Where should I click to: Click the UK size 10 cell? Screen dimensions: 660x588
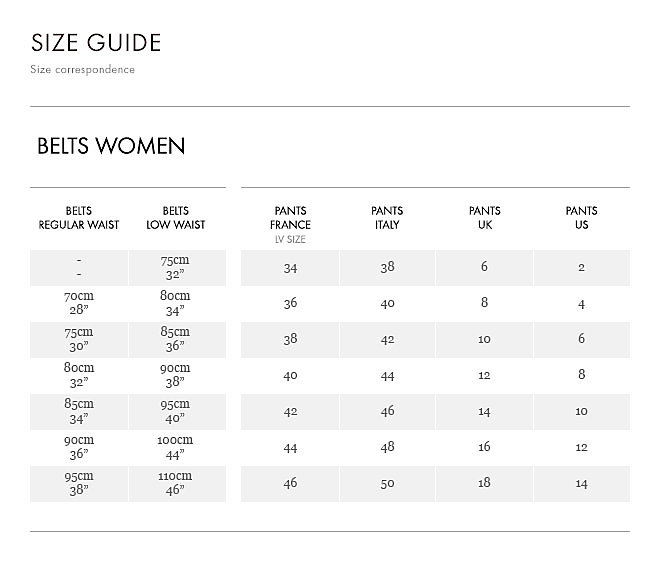(x=484, y=340)
